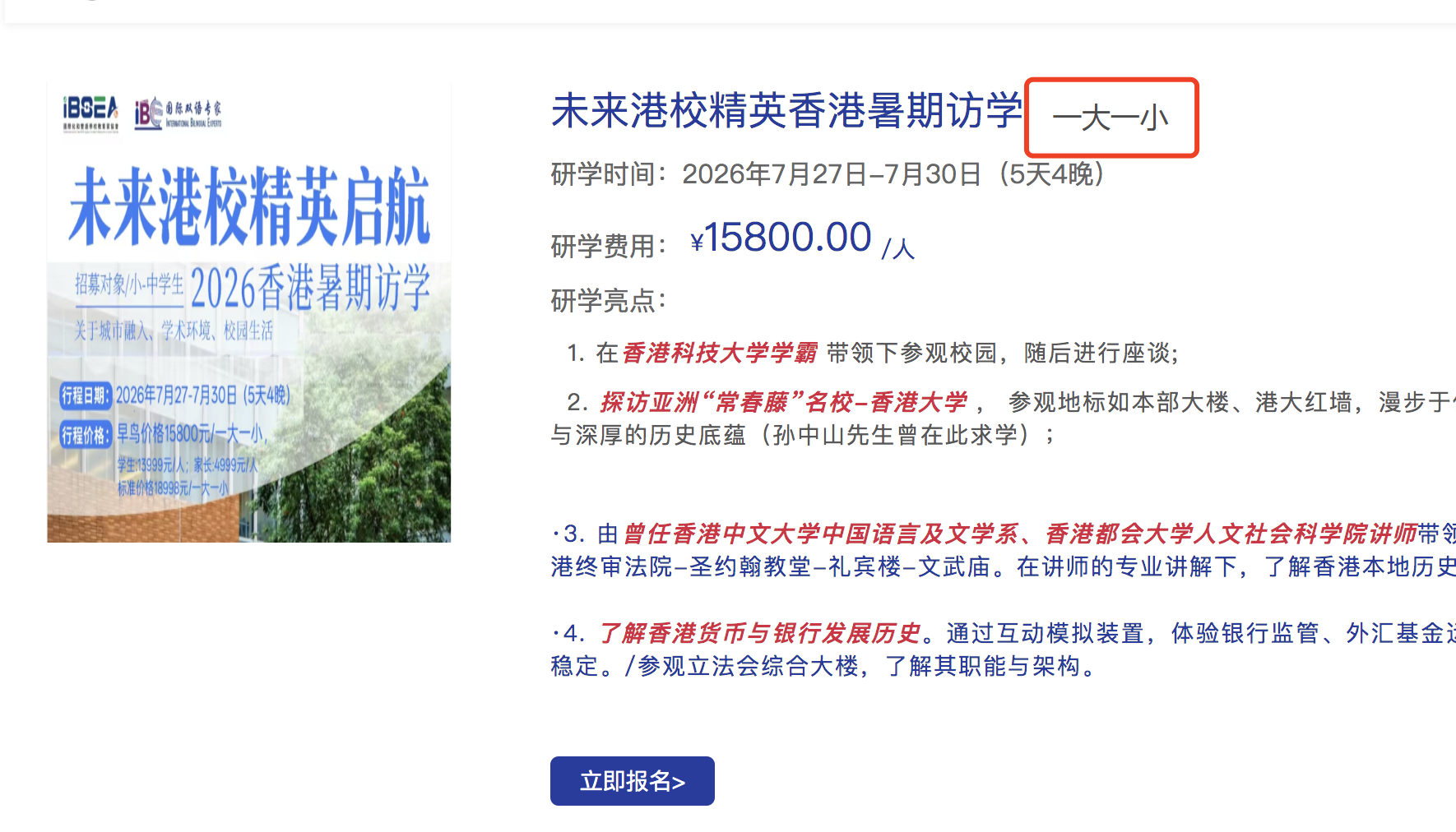Click the ¥15800.00 price amount
This screenshot has width=1456, height=832.
[x=780, y=238]
